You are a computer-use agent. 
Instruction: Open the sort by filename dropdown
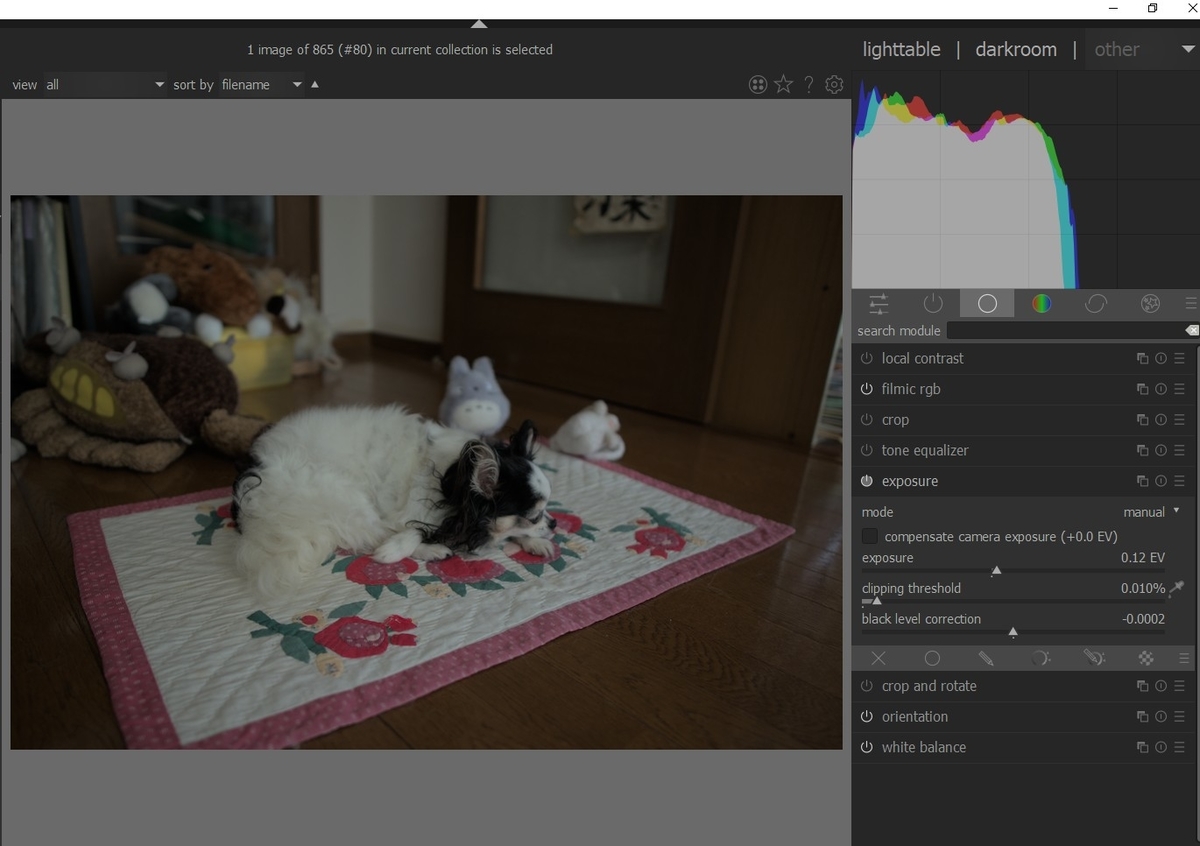coord(261,85)
